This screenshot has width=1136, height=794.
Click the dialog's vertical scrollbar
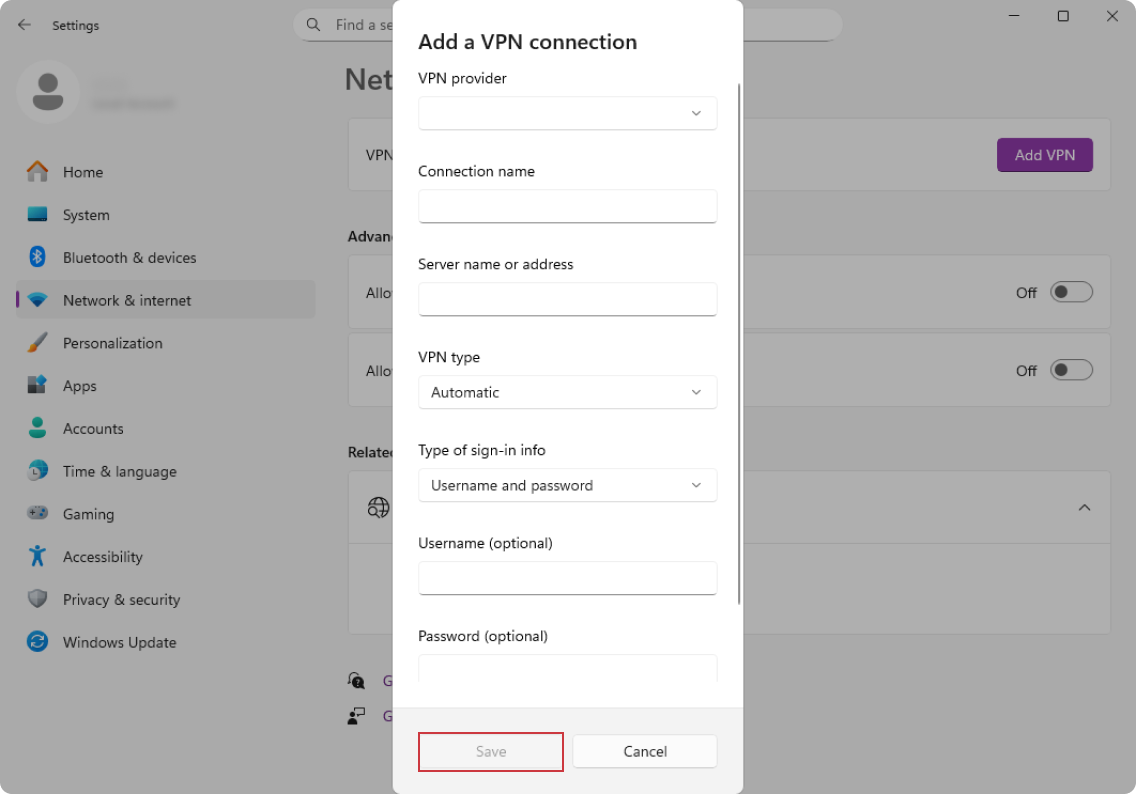pyautogui.click(x=739, y=340)
